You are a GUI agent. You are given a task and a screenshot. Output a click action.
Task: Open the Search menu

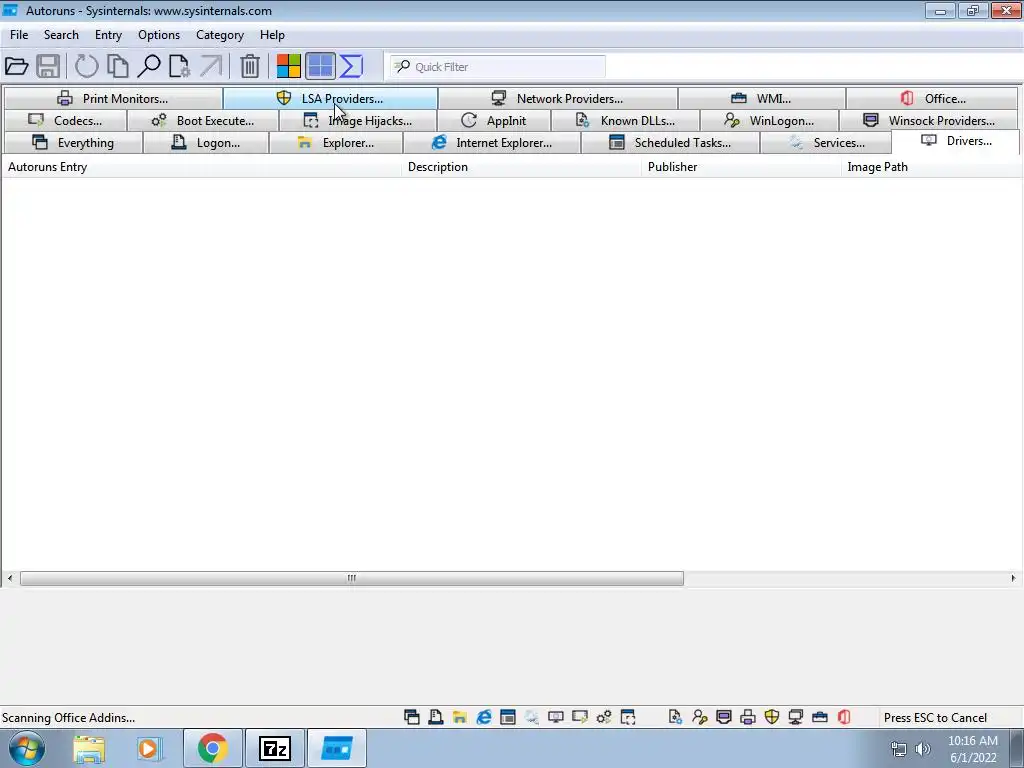pos(61,35)
